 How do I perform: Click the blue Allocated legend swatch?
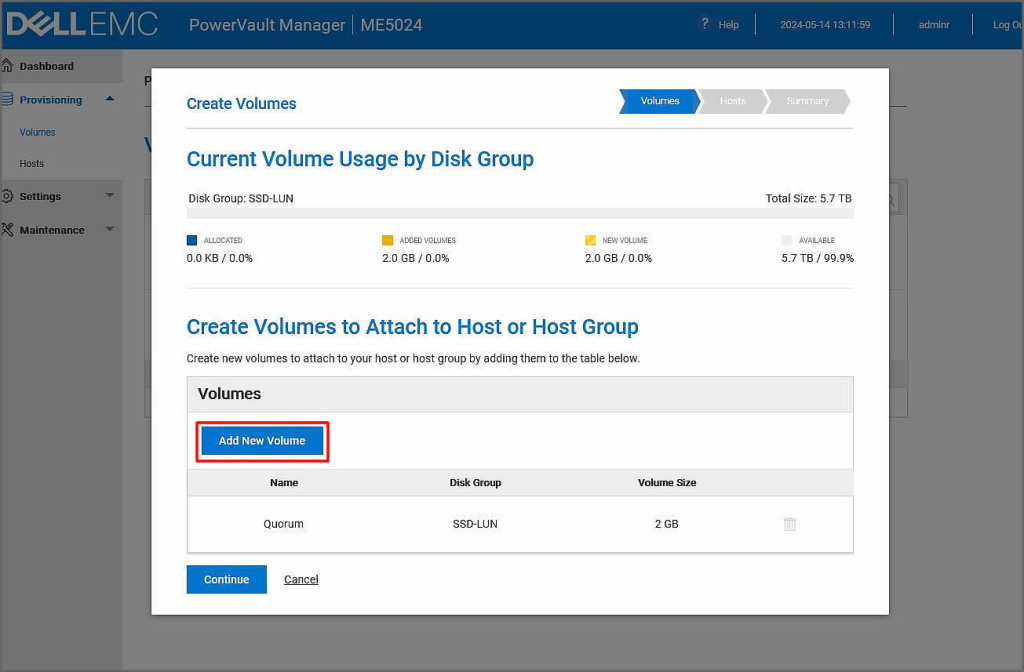(192, 241)
